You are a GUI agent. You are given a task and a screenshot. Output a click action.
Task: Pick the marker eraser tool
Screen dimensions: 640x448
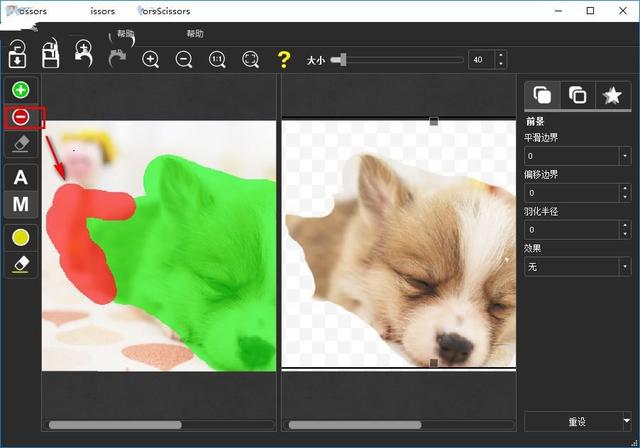tap(20, 144)
